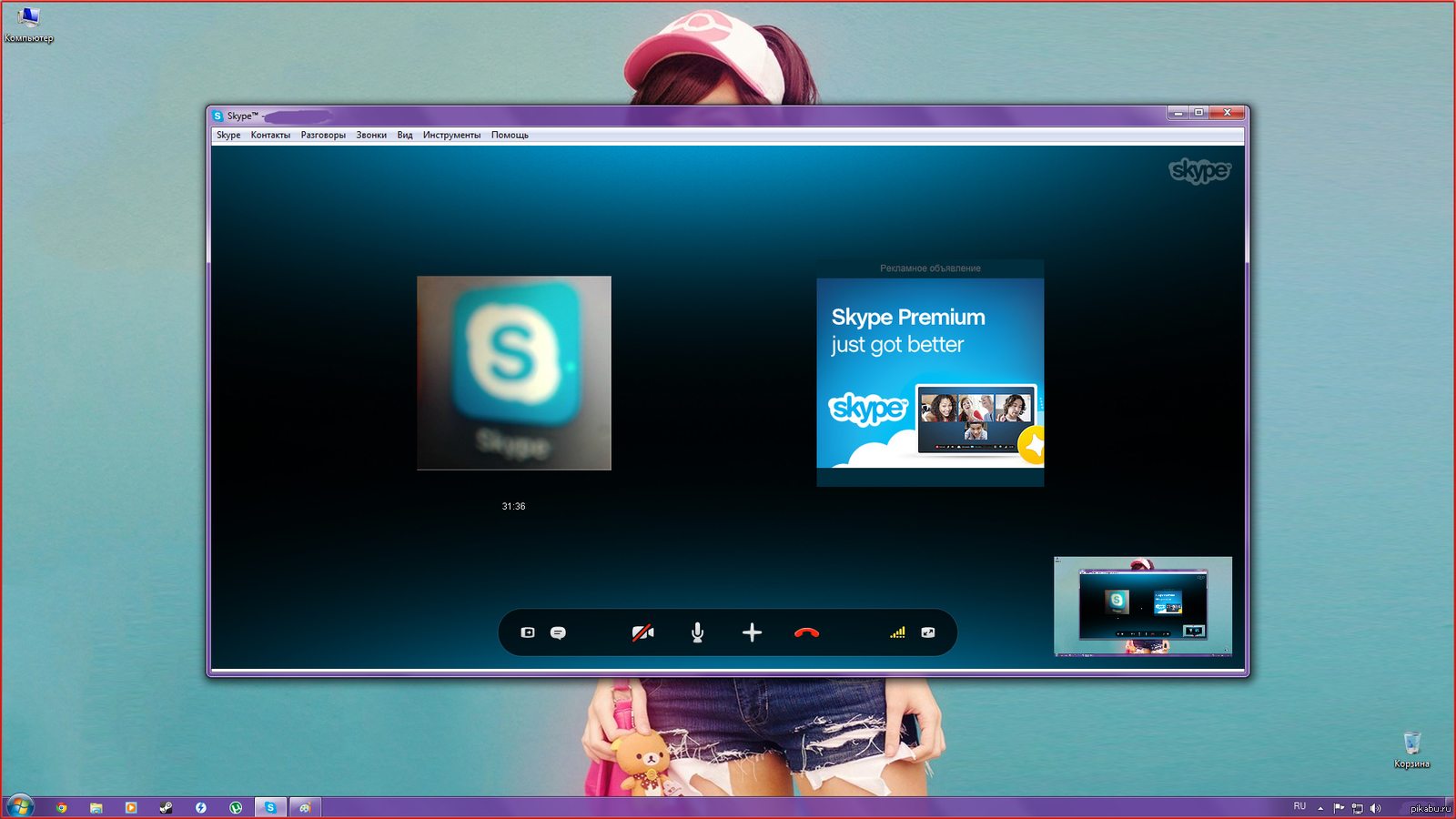Open the network tray icon
The width and height of the screenshot is (1456, 819).
pyautogui.click(x=1357, y=807)
